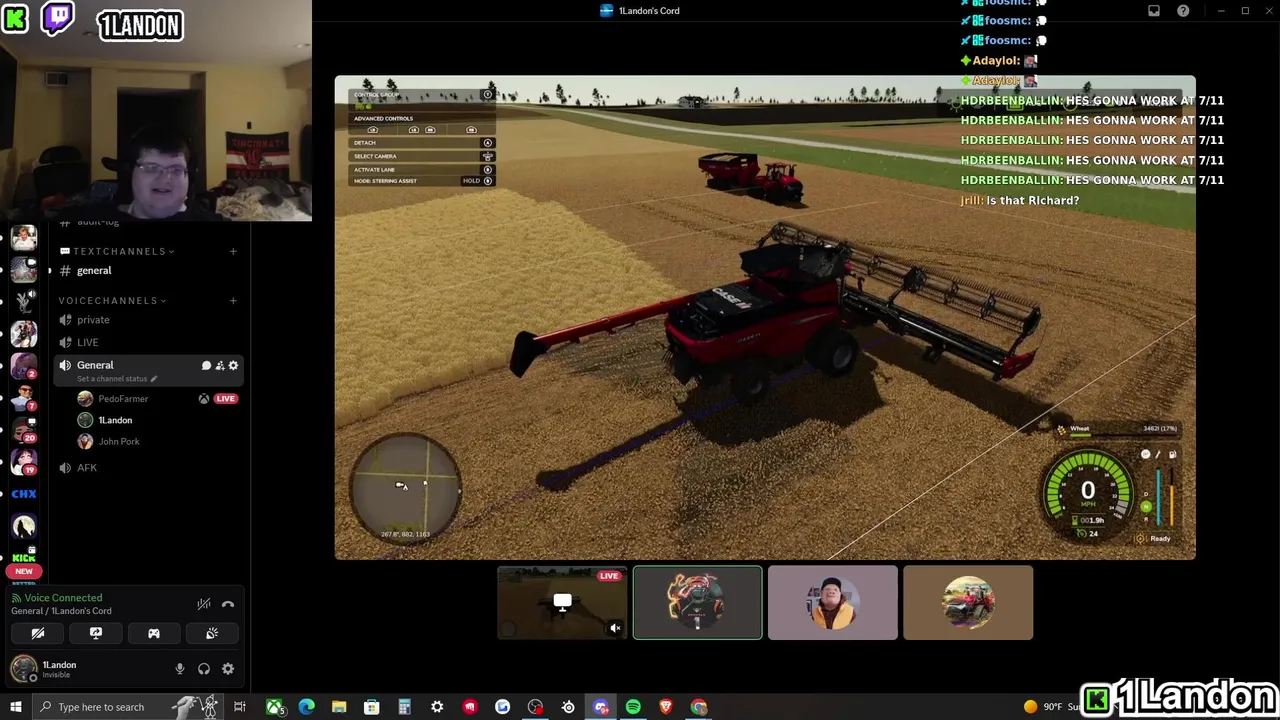1280x720 pixels.
Task: Create invite for General voice channel
Action: coord(220,366)
